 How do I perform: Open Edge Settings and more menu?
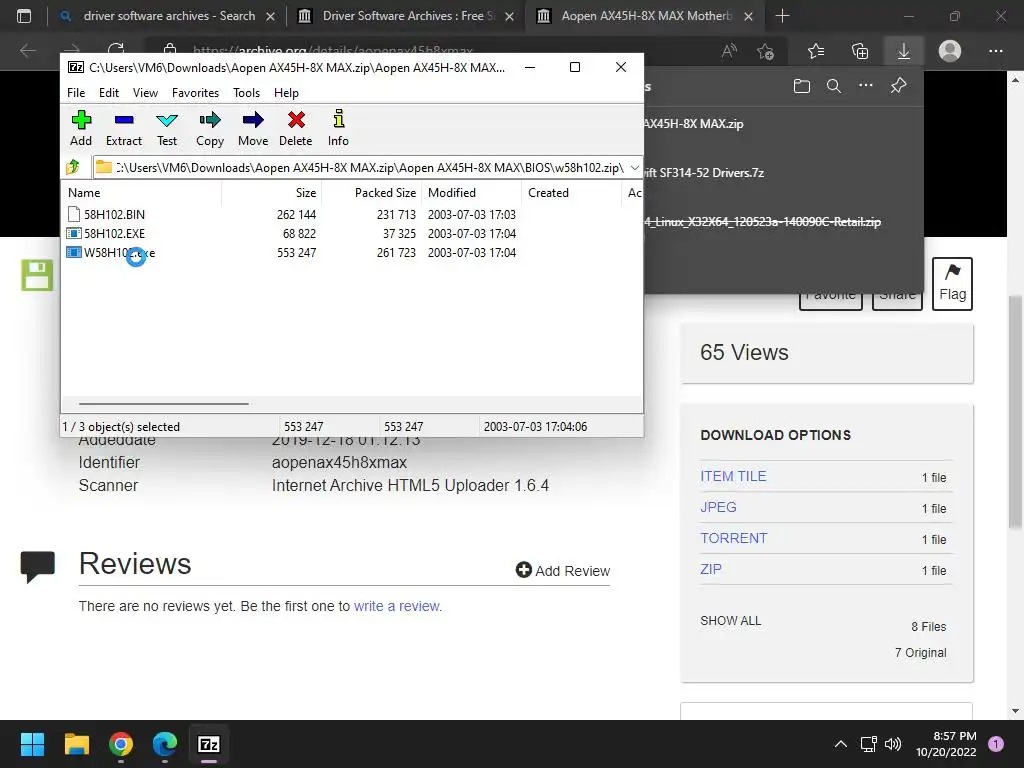pyautogui.click(x=995, y=51)
